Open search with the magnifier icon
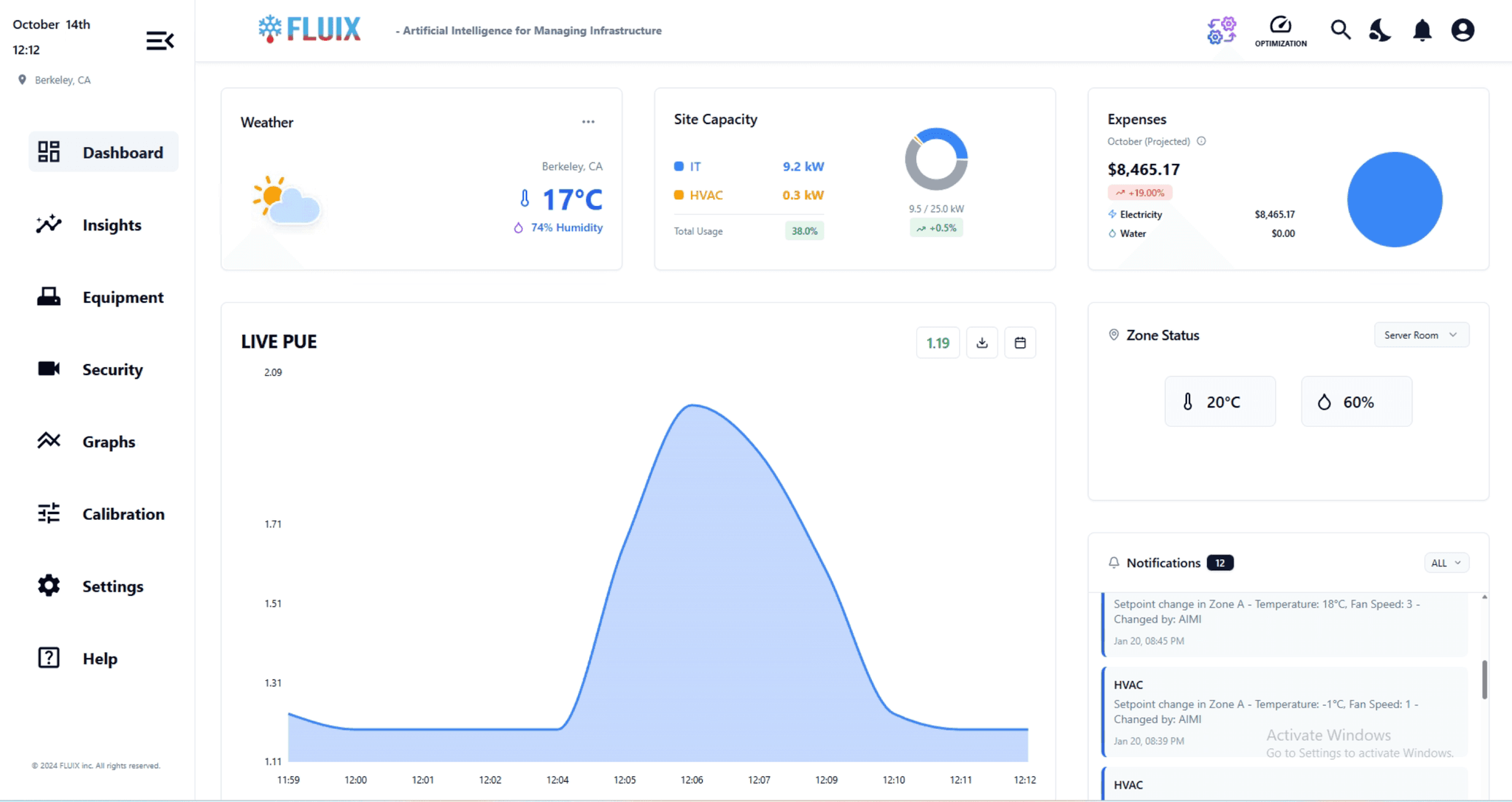 tap(1340, 30)
